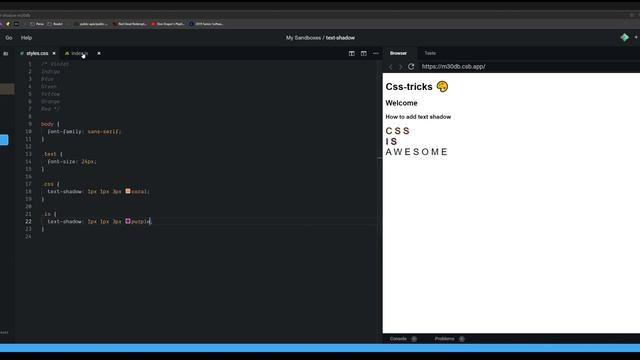
Task: Refresh the preview browser
Action: pyautogui.click(x=411, y=66)
